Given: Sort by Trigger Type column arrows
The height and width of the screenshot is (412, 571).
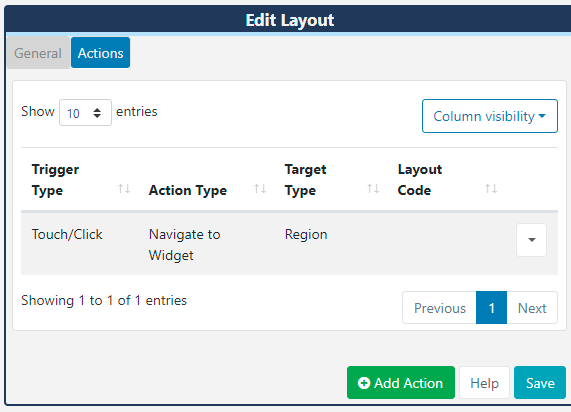Looking at the screenshot, I should coord(124,189).
